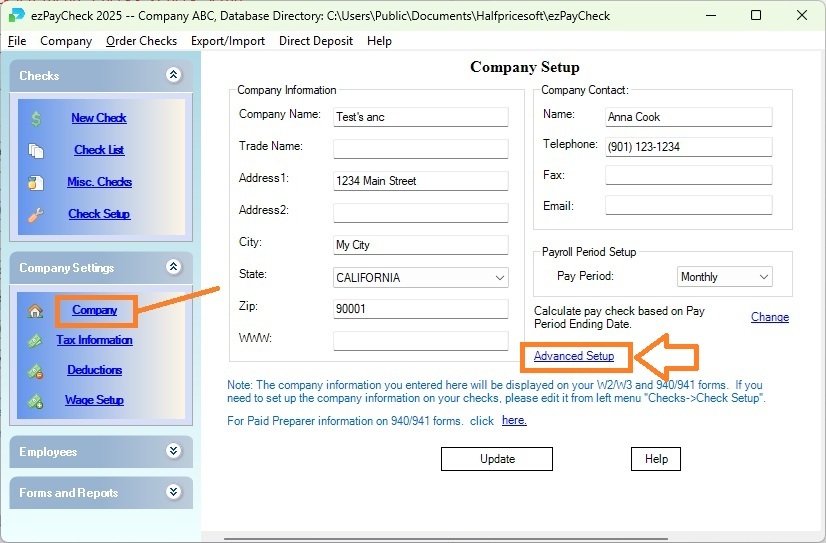The height and width of the screenshot is (543, 826).
Task: Expand the Forms and Reports section
Action: pos(173,492)
